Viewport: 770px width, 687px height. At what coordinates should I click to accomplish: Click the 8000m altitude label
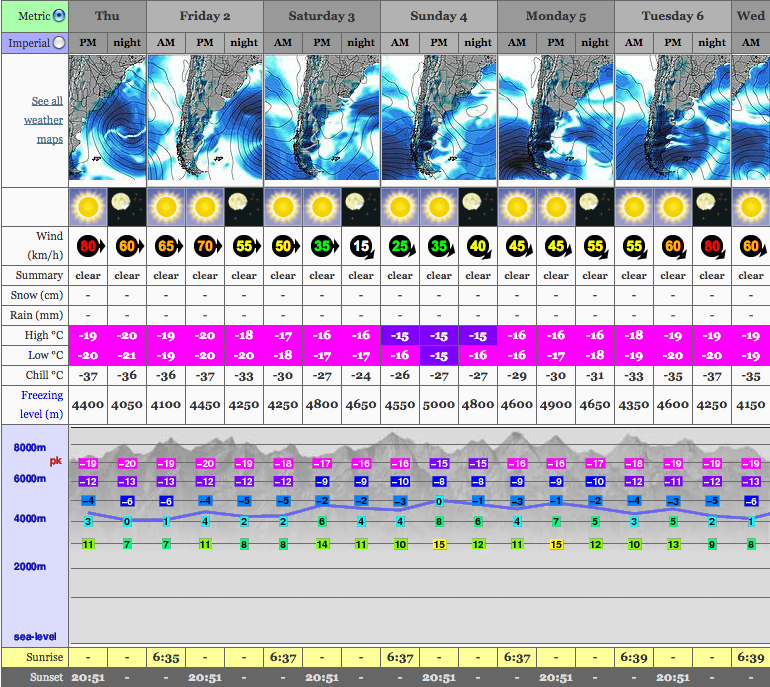30,447
